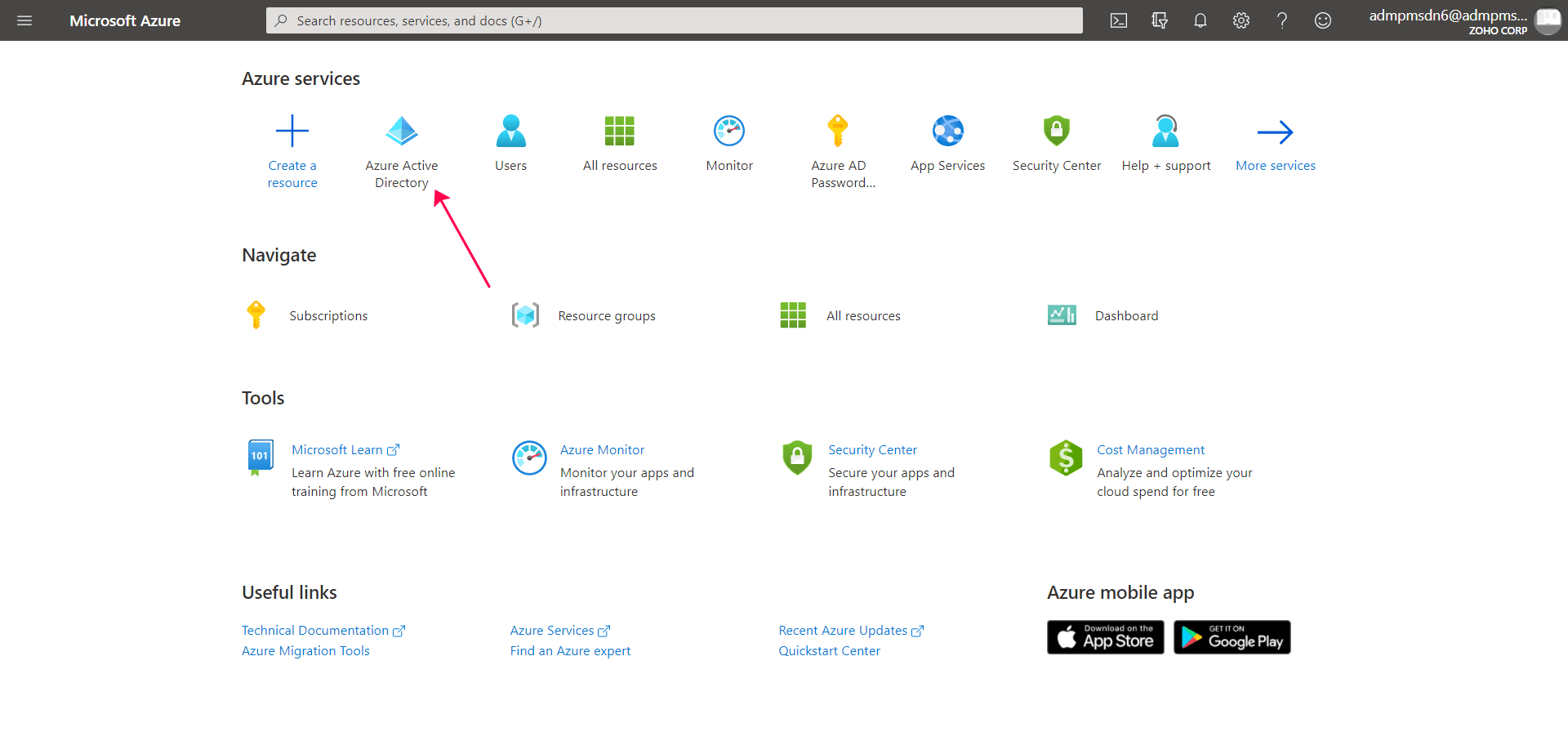Screen dimensions: 1568x741
Task: Click the admpmsdn6 account name in the header
Action: [1448, 16]
